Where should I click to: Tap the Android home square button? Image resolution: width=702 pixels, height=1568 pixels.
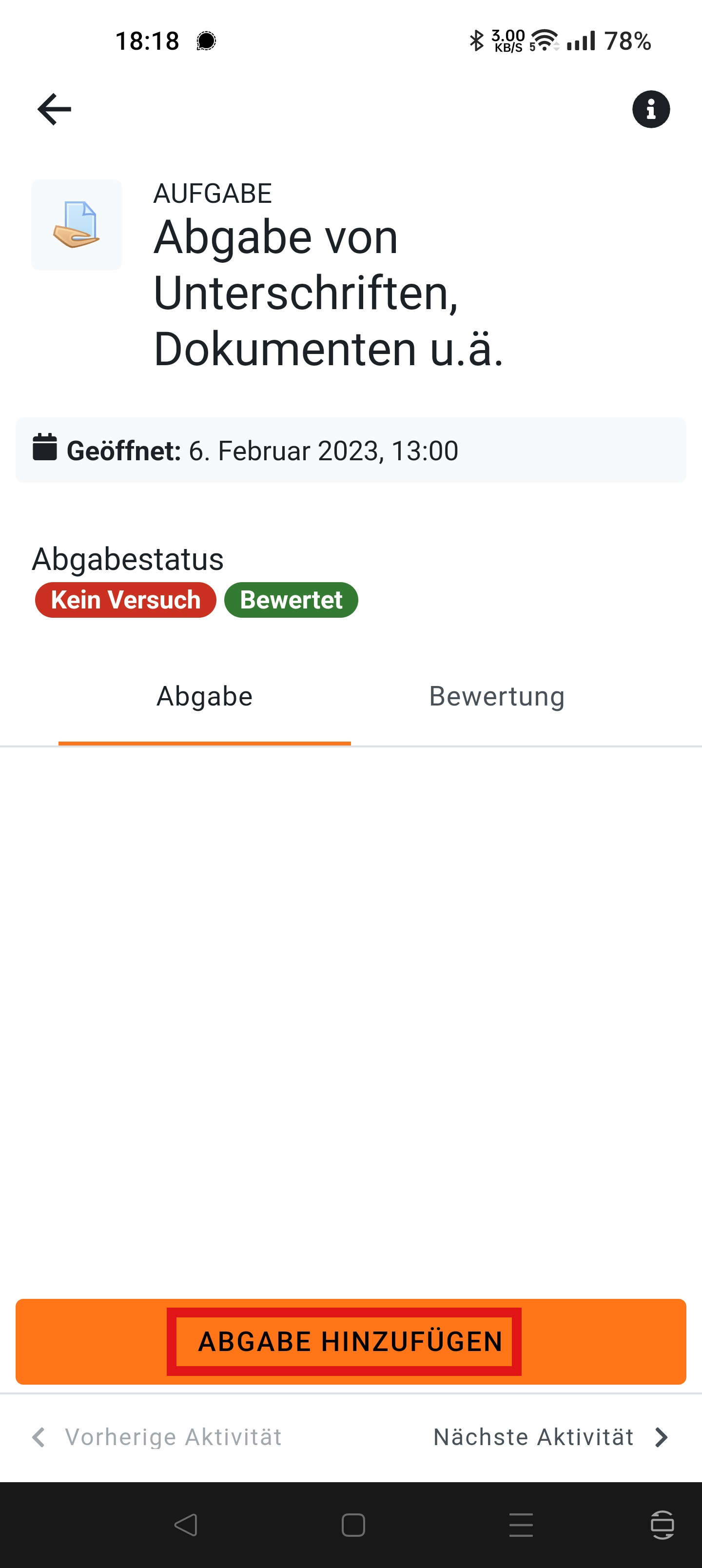[x=353, y=1525]
